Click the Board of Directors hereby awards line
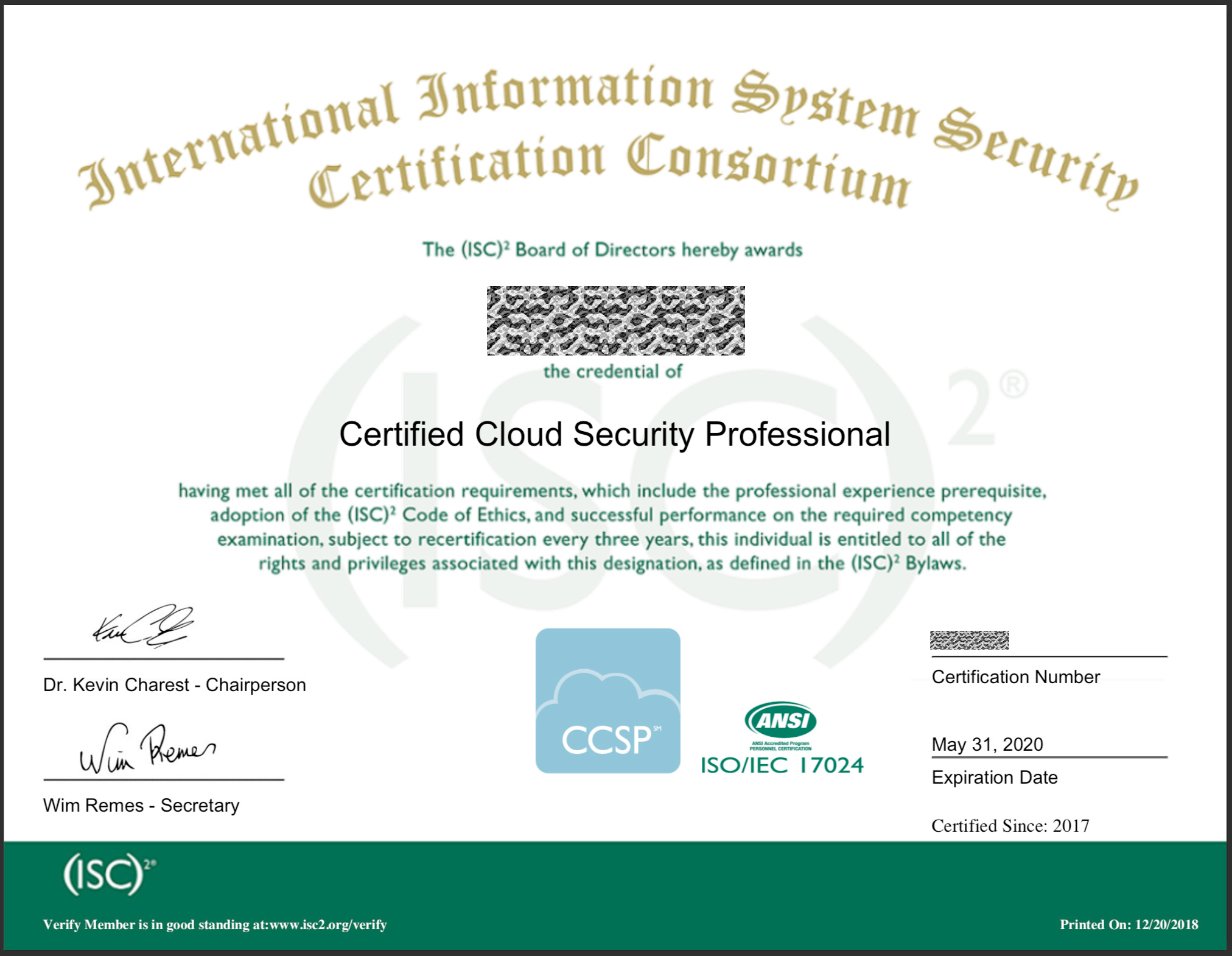1232x956 pixels. pos(612,250)
